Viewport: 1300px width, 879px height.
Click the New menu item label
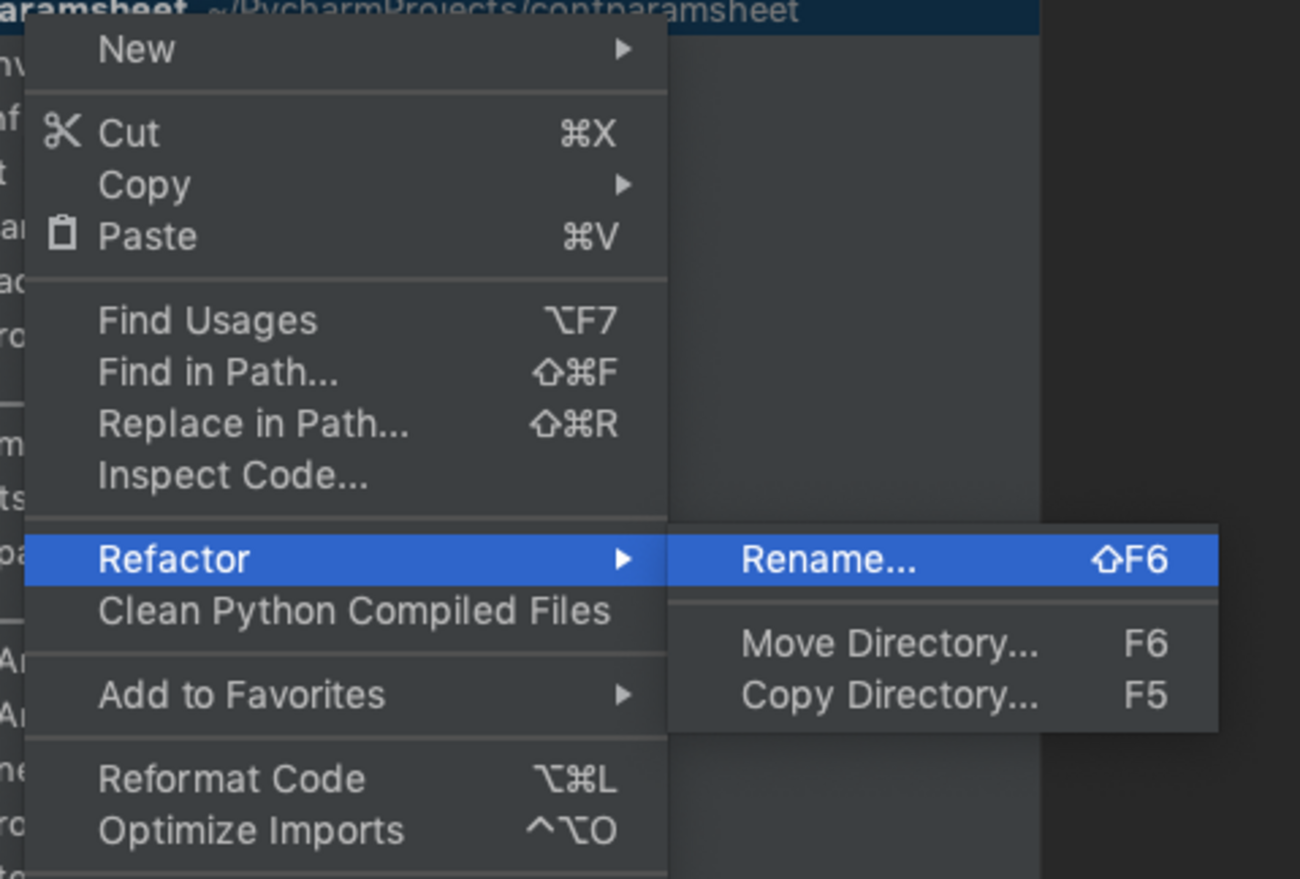click(x=136, y=49)
